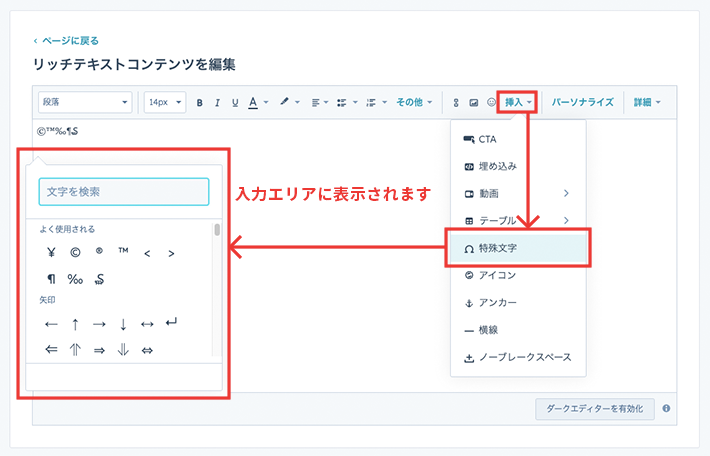This screenshot has height=456, width=710.
Task: Insert the trademark ™ symbol
Action: 123,250
